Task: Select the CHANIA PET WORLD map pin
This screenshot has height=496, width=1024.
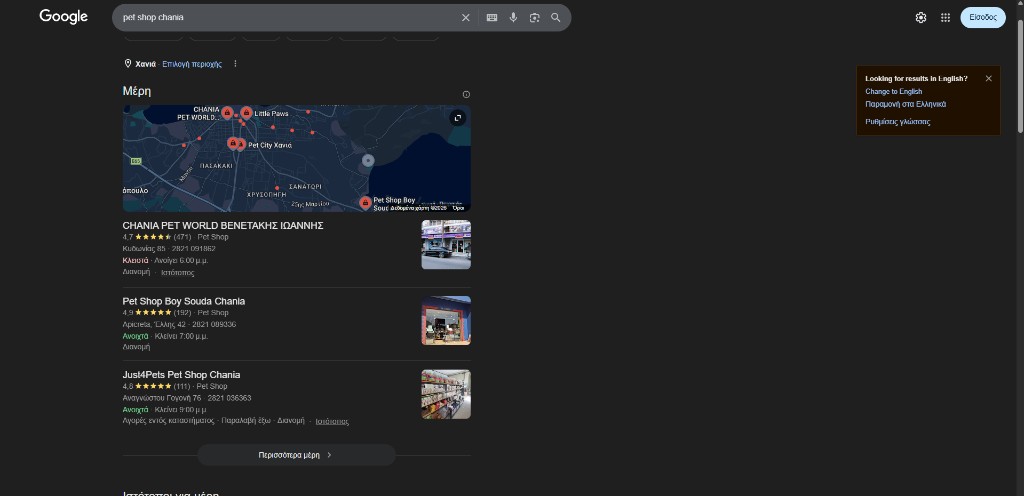Action: tap(227, 112)
